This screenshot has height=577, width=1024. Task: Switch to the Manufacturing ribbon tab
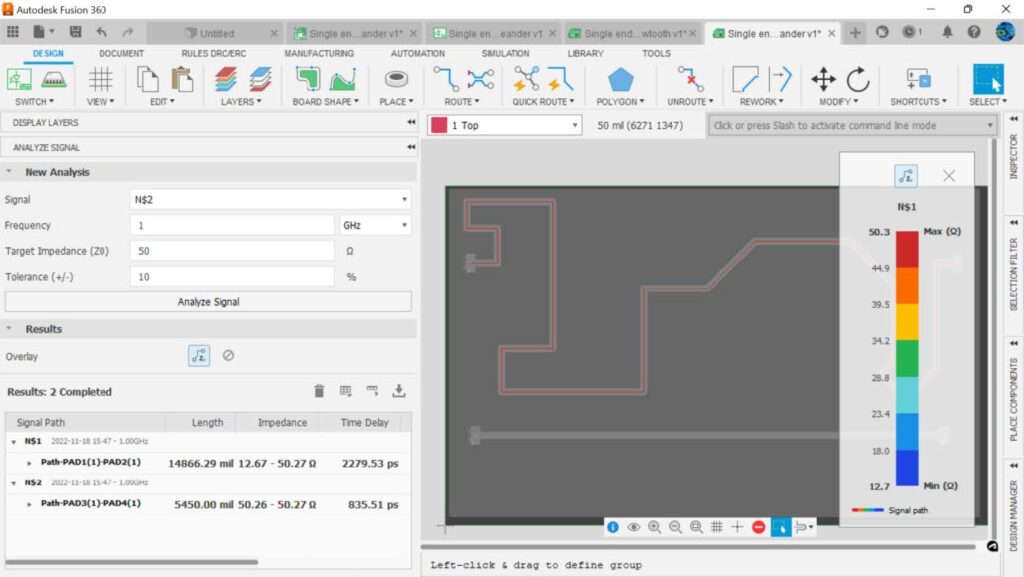pos(319,53)
